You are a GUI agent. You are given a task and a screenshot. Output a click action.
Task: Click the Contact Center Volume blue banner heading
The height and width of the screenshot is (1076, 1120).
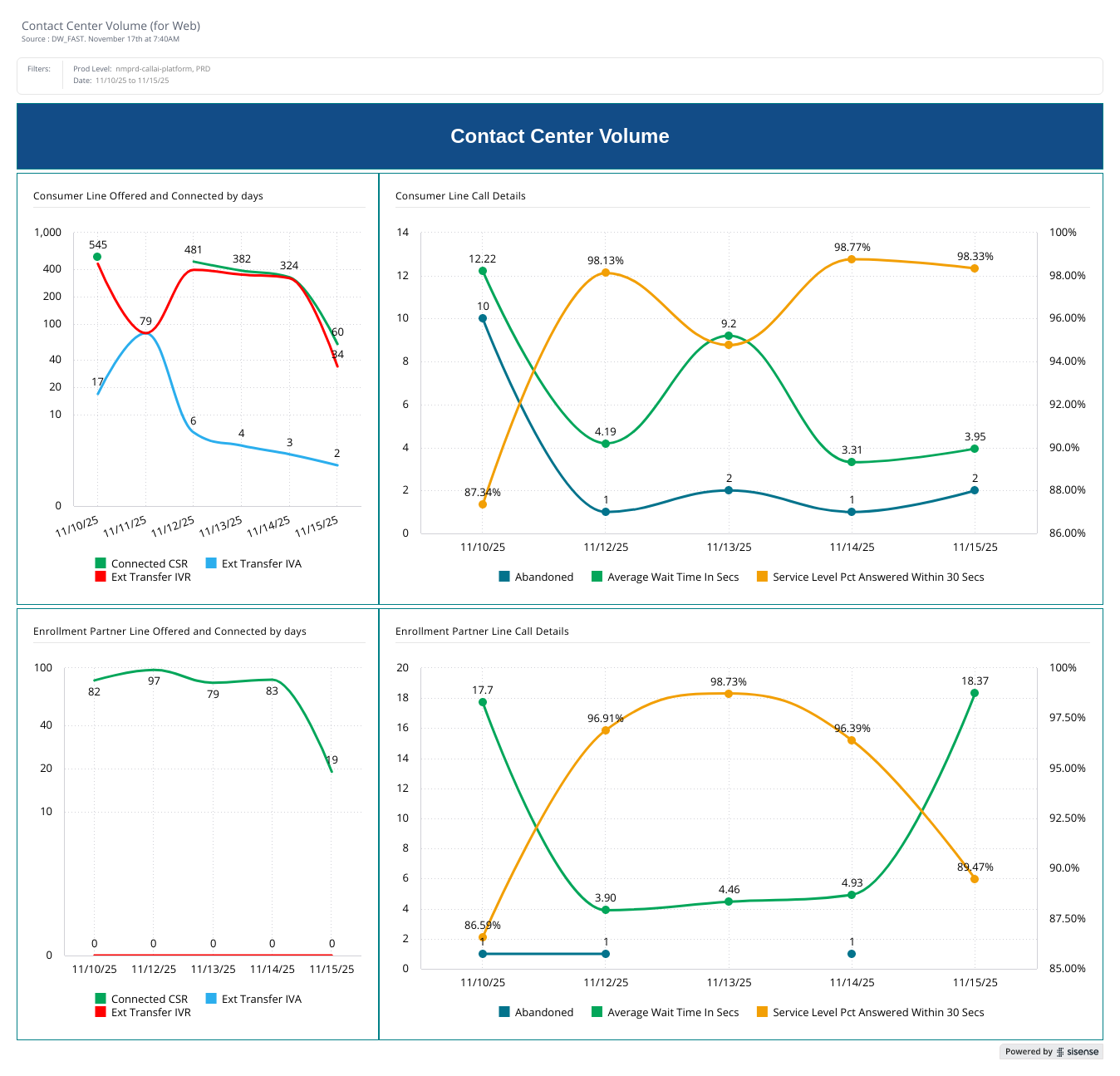[559, 136]
